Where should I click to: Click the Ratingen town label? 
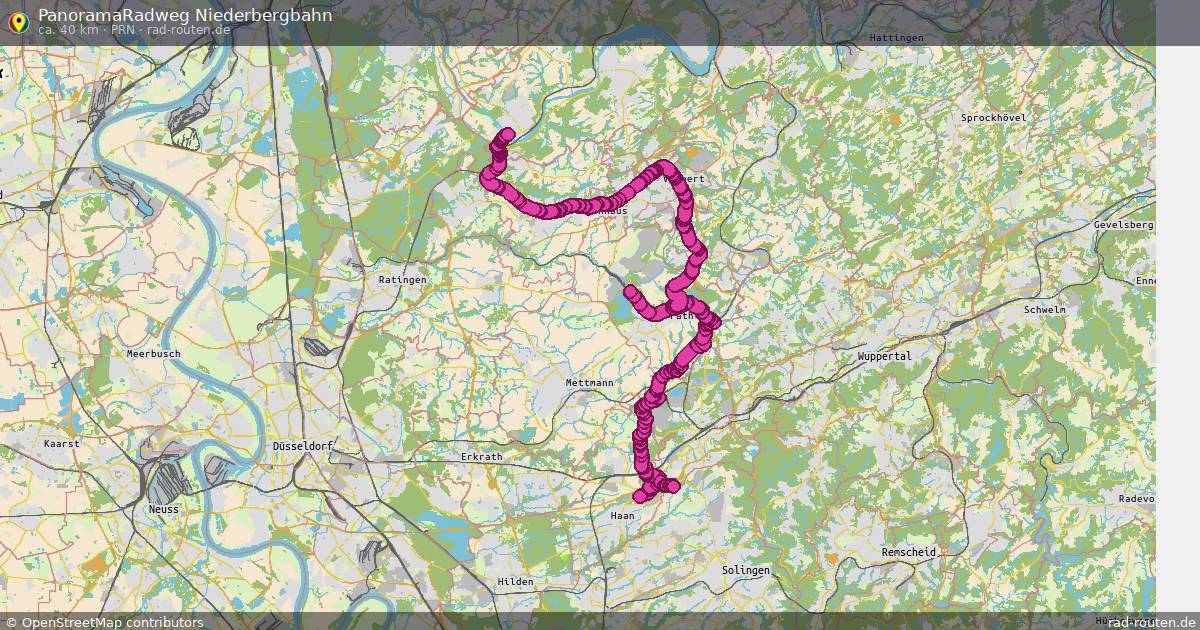click(x=402, y=280)
